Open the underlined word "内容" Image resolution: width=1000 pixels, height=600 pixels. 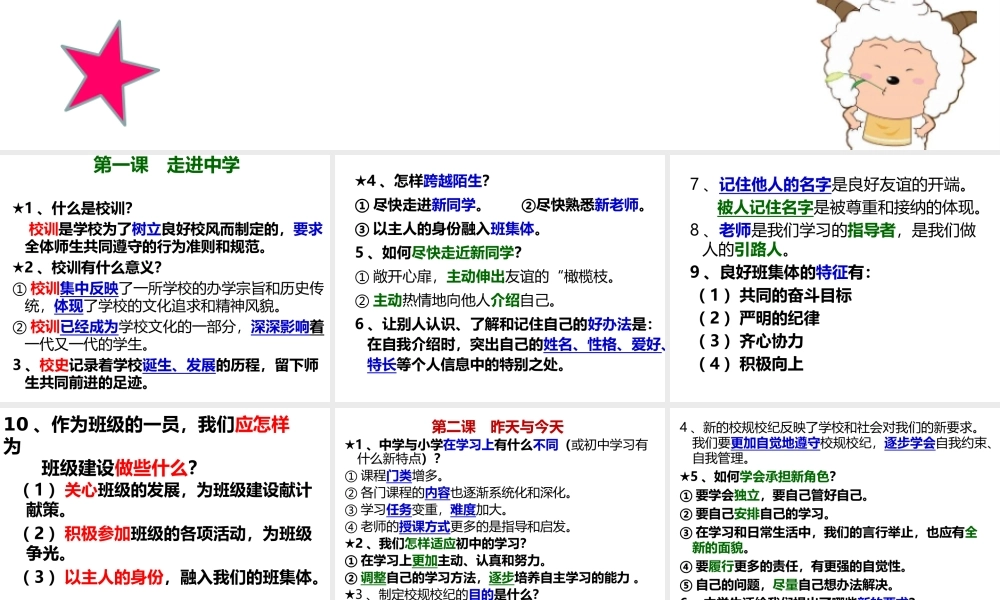point(438,493)
